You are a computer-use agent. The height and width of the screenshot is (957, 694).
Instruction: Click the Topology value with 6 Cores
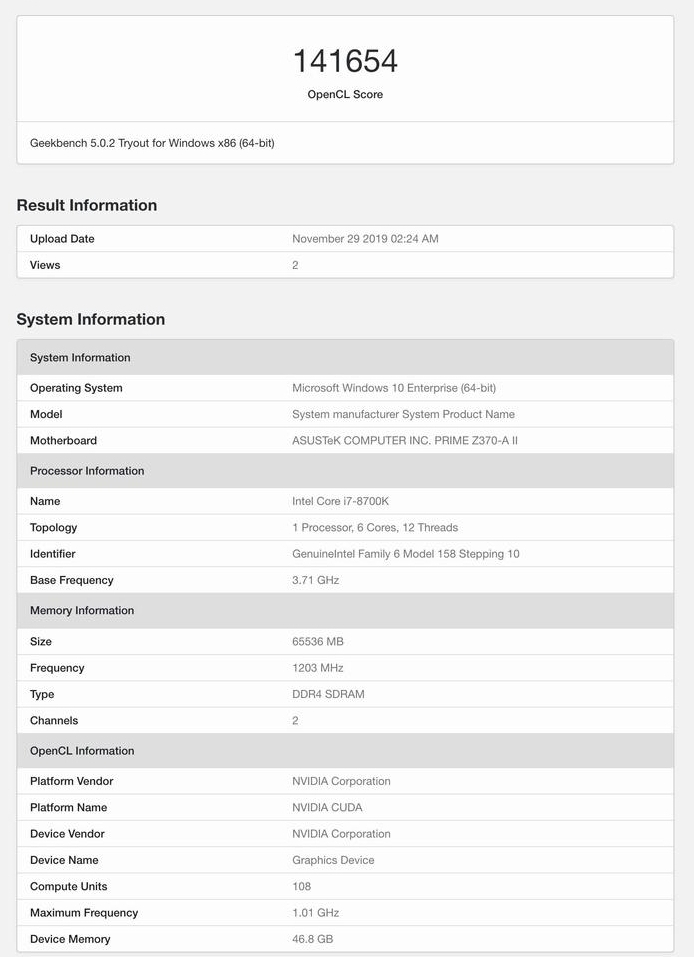pos(375,527)
